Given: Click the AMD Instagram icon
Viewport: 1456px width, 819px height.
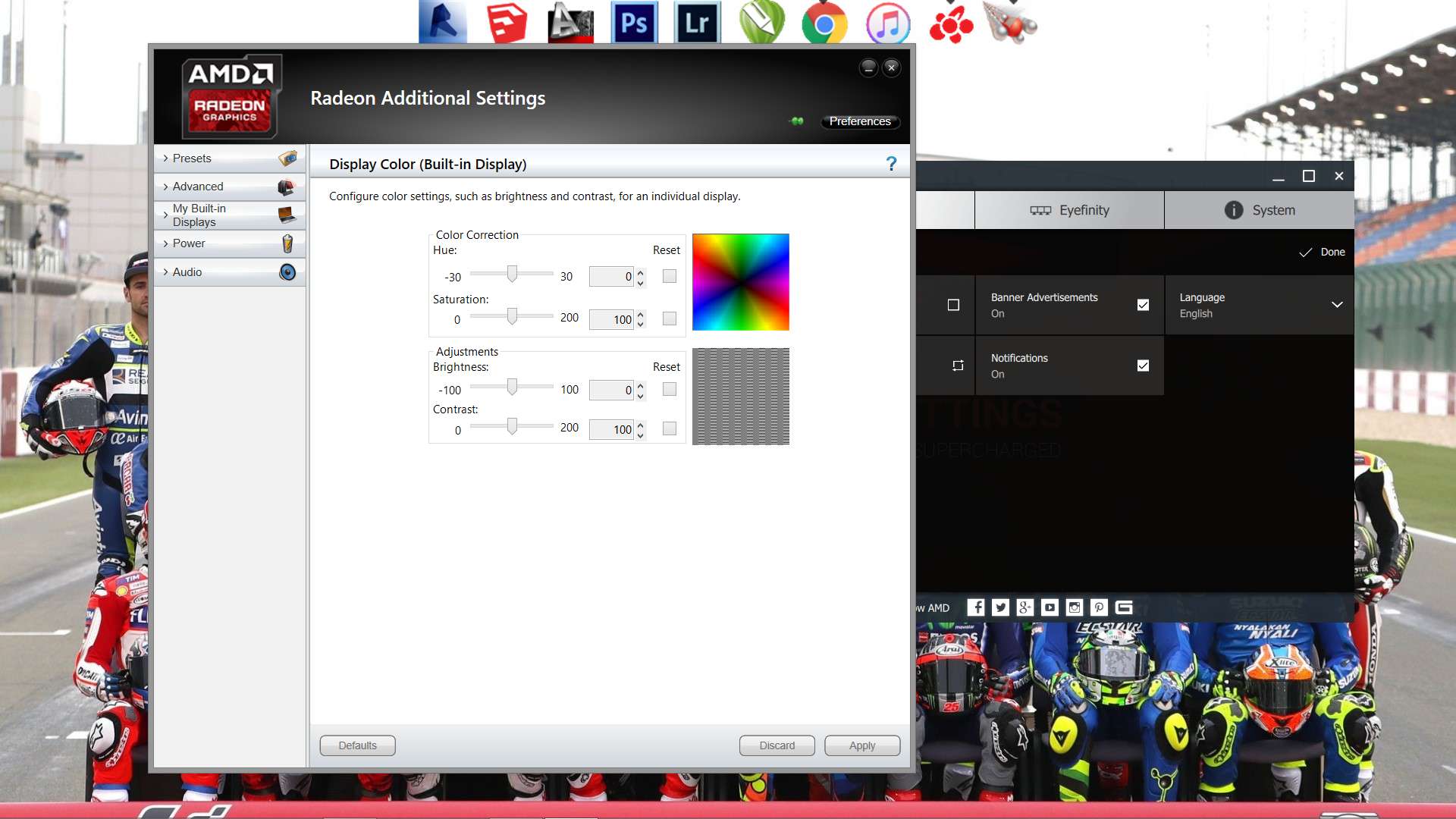Looking at the screenshot, I should (1074, 607).
